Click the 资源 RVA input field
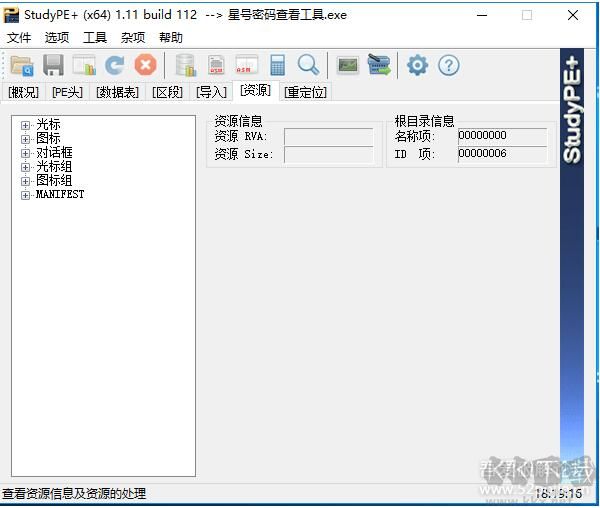The width and height of the screenshot is (600, 508). coord(329,136)
